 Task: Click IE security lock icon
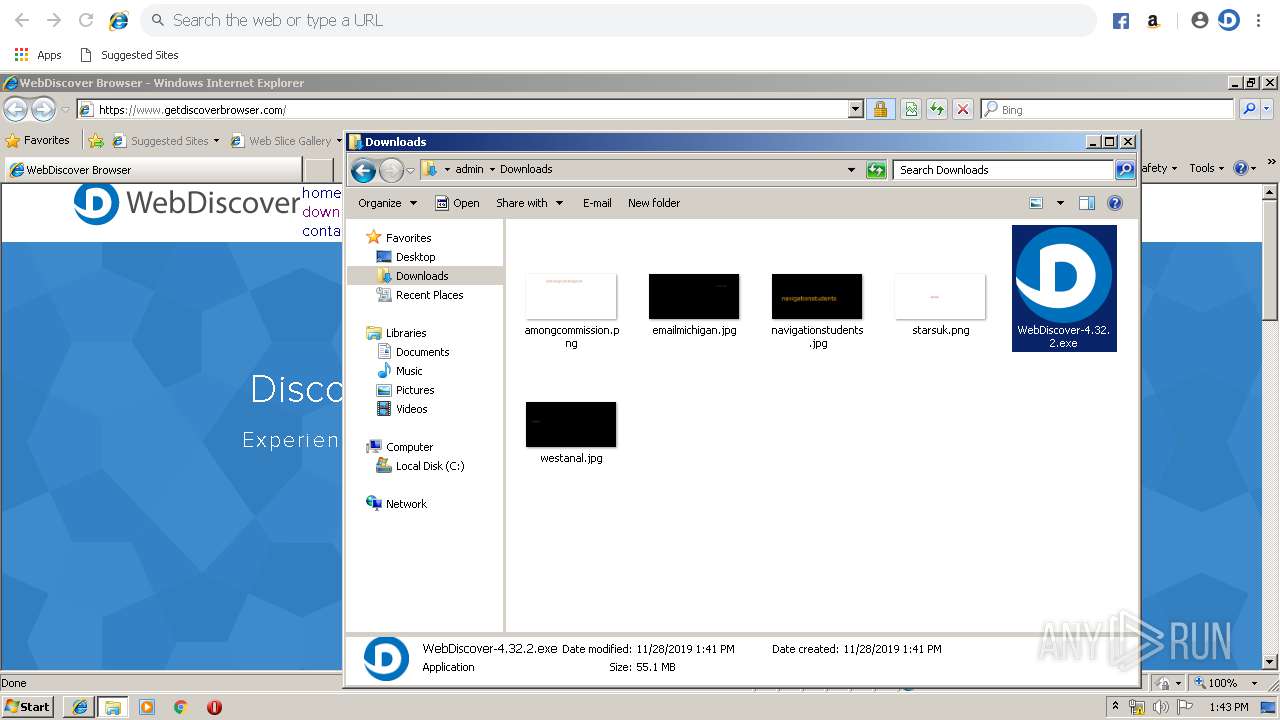click(x=880, y=109)
